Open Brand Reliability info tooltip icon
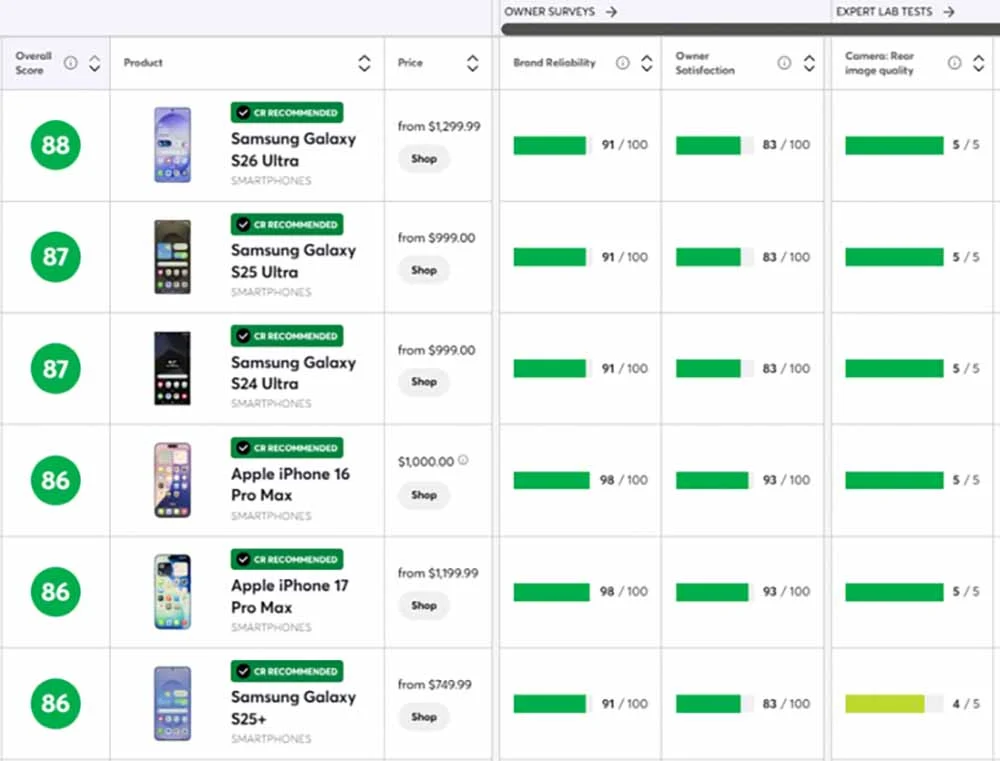This screenshot has width=1000, height=761. pos(623,63)
